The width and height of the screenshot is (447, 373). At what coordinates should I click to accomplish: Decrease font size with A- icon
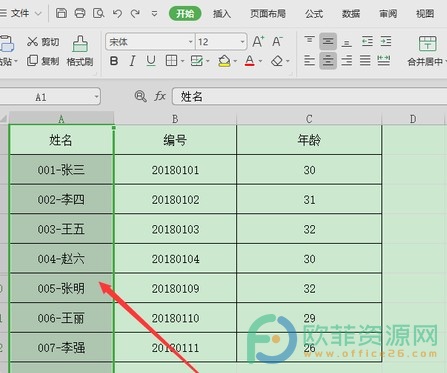277,41
